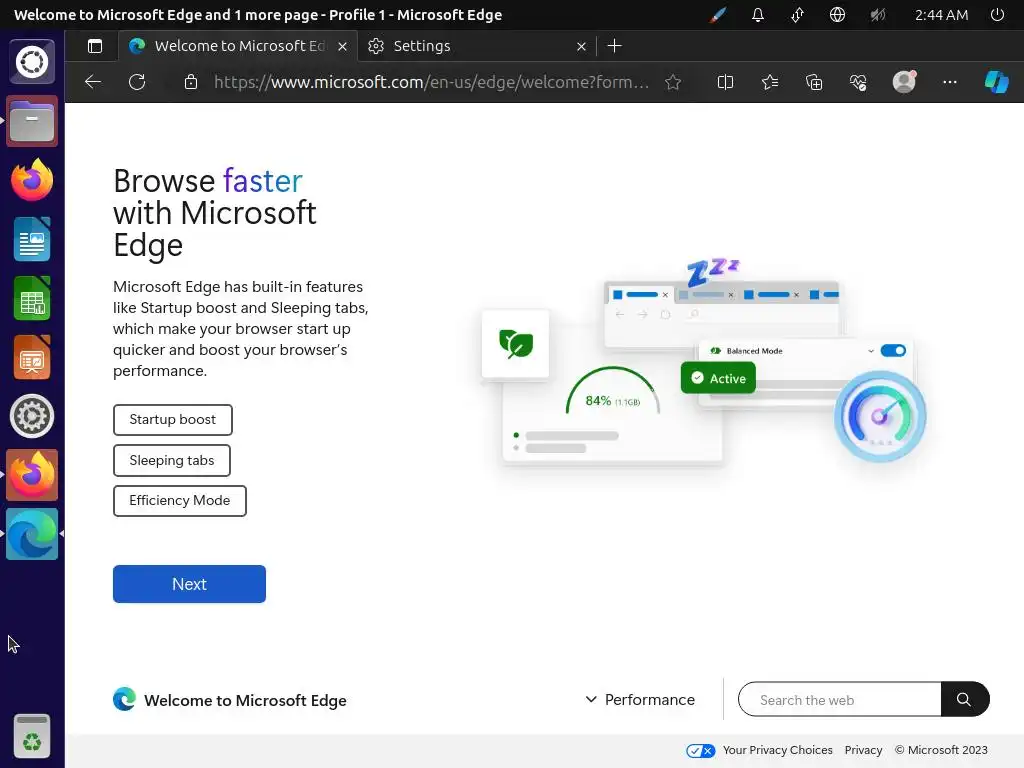Screen dimensions: 1024x768
Task: Go back using the back arrow
Action: point(93,82)
